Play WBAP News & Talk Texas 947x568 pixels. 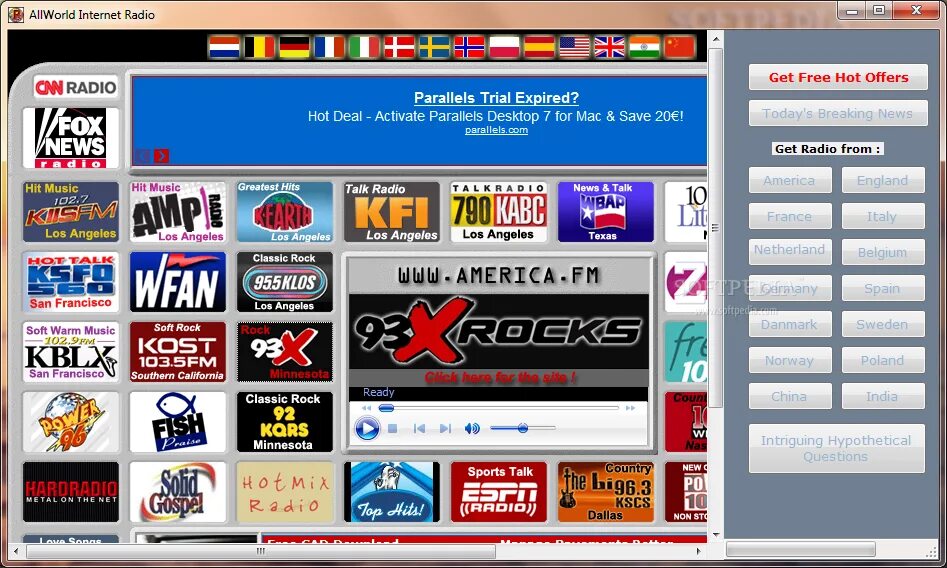[x=606, y=211]
